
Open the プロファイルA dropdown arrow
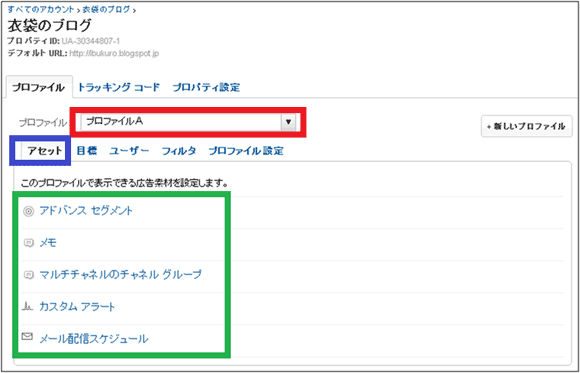tap(289, 122)
